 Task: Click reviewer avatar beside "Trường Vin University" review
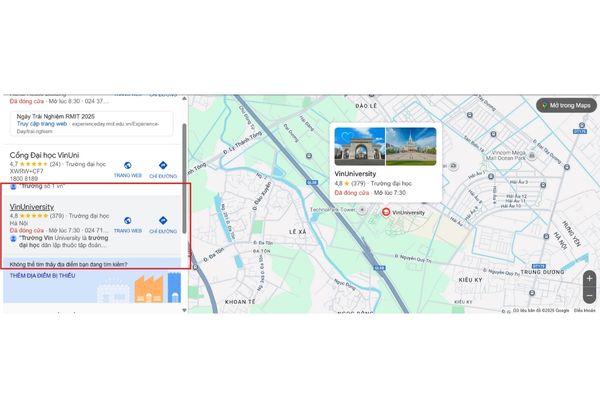pos(13,238)
